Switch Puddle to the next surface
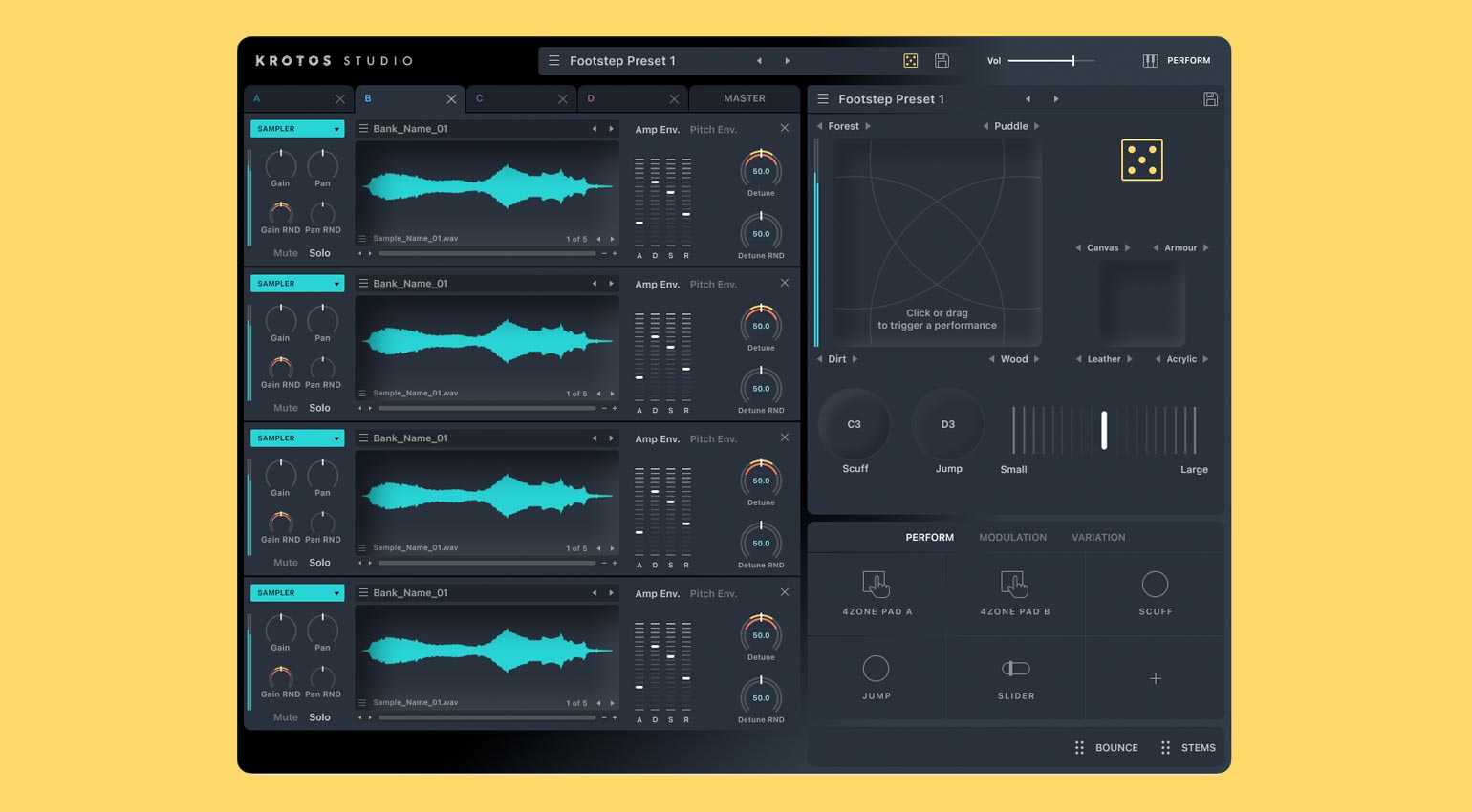Screen dimensions: 1472x812 [x=1036, y=126]
